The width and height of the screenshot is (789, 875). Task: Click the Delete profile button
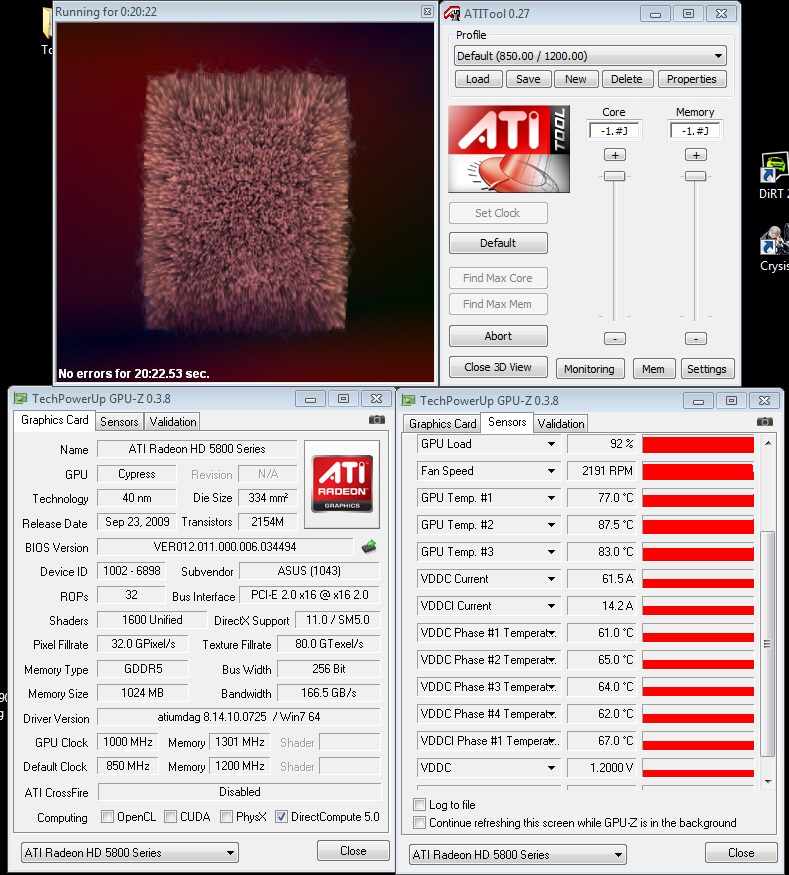coord(627,79)
